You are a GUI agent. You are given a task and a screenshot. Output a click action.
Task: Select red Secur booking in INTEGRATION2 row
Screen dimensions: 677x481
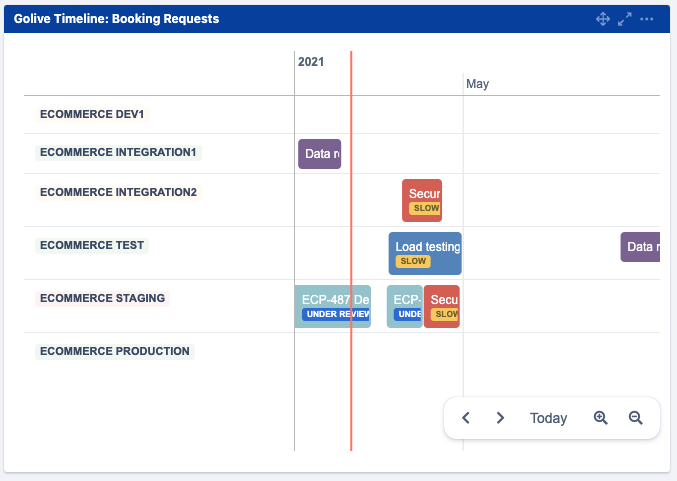(422, 200)
